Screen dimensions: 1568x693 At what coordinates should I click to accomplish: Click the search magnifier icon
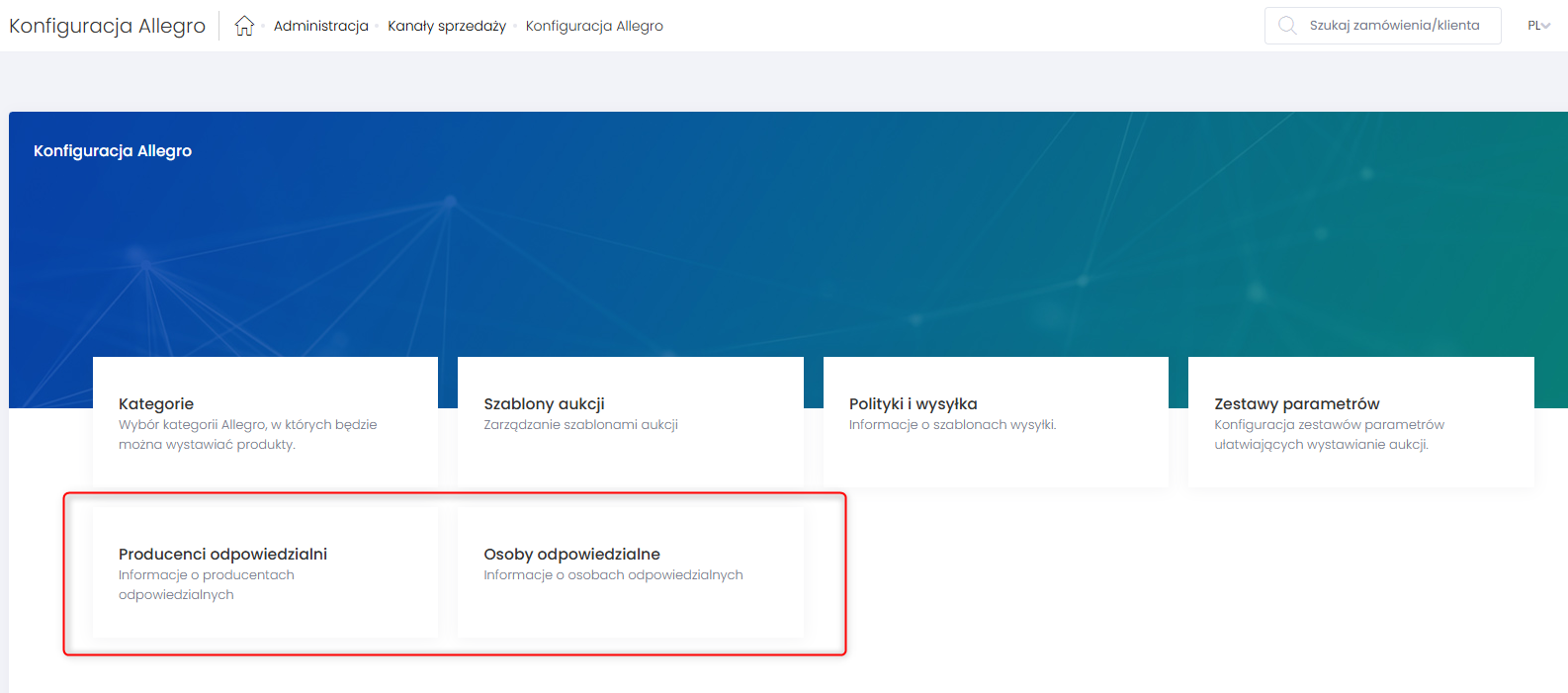click(1287, 26)
